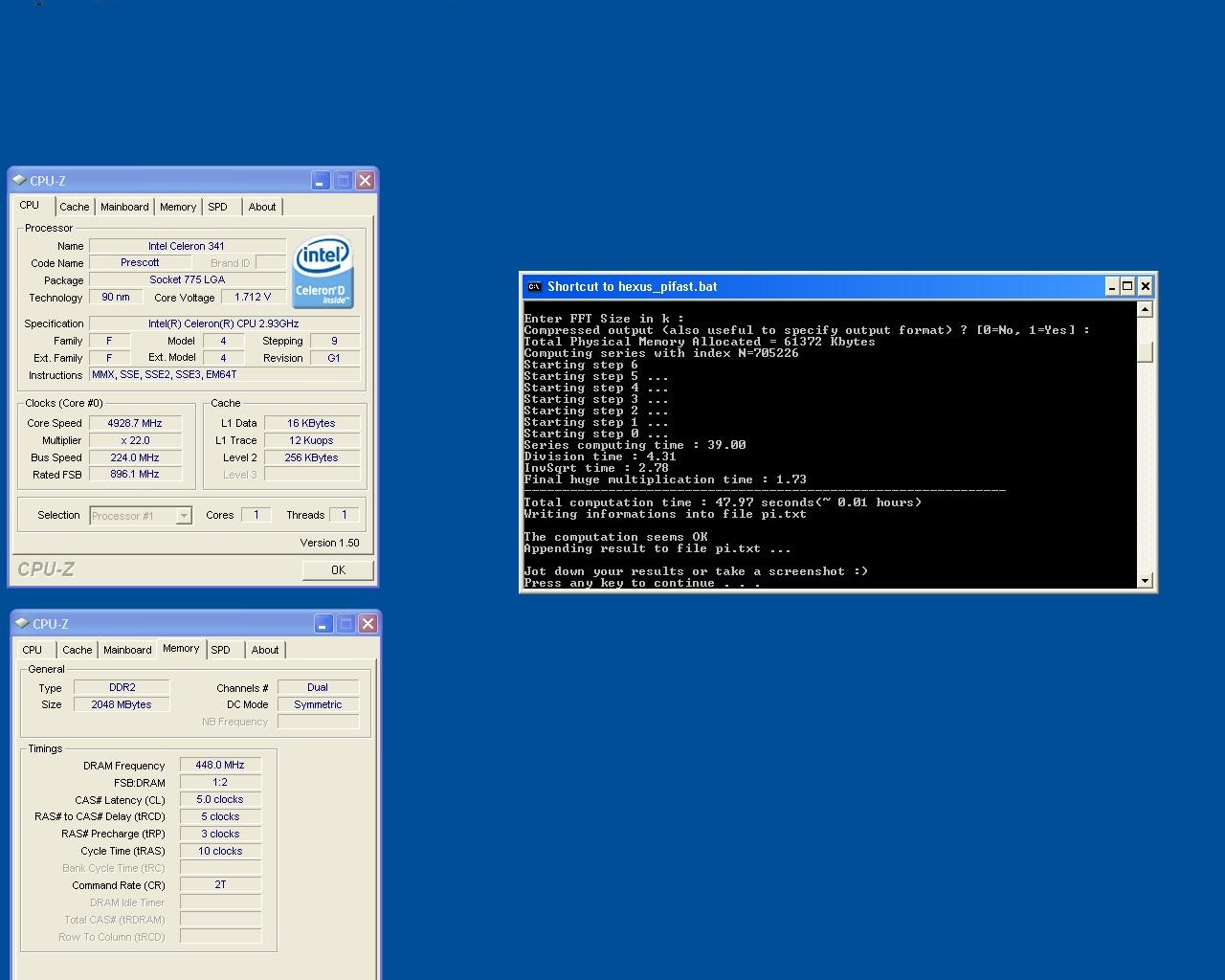Click the Multiplier value x 22.0
Image resolution: width=1225 pixels, height=980 pixels.
135,440
